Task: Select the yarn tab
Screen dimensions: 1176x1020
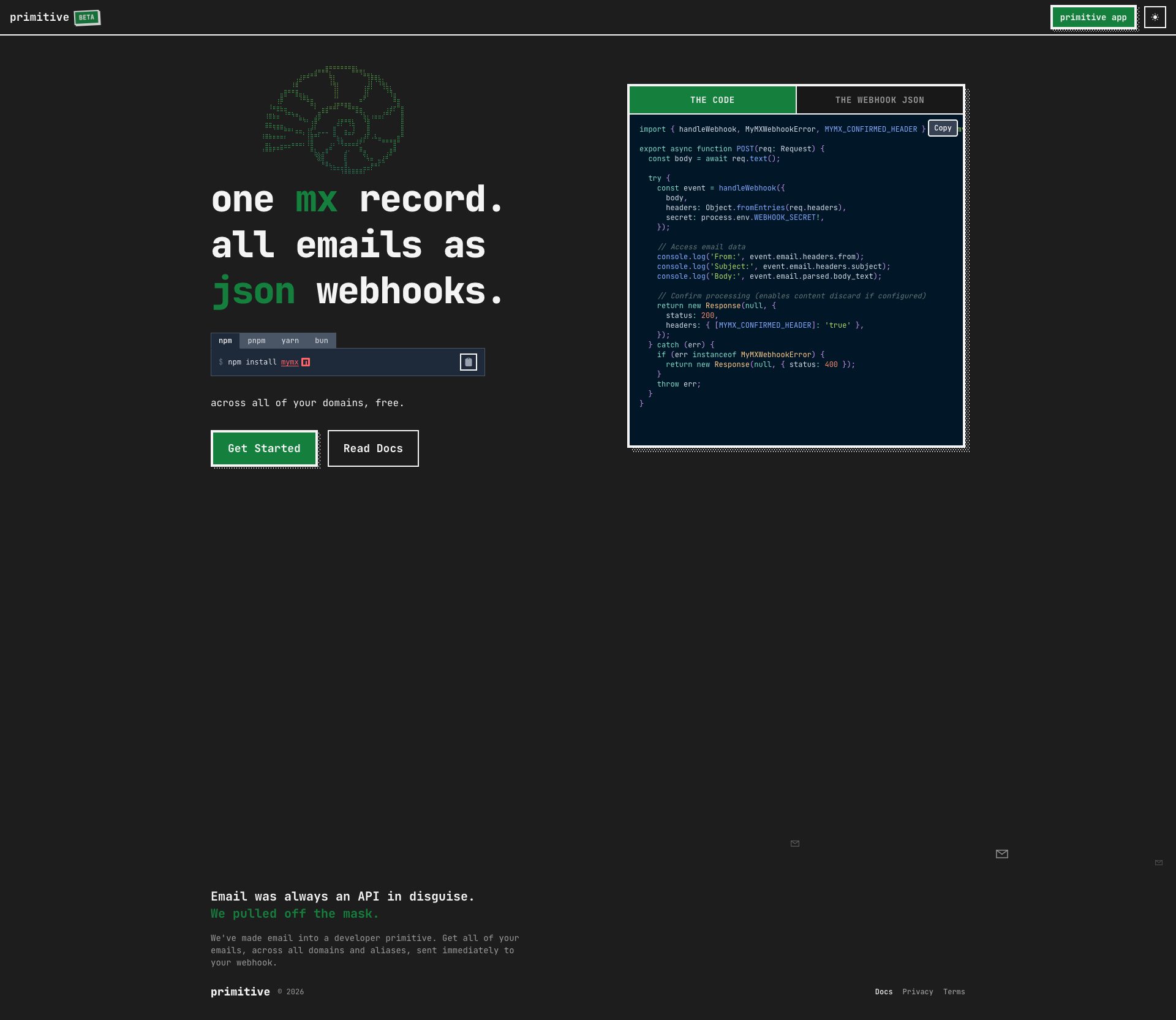Action: [x=290, y=341]
